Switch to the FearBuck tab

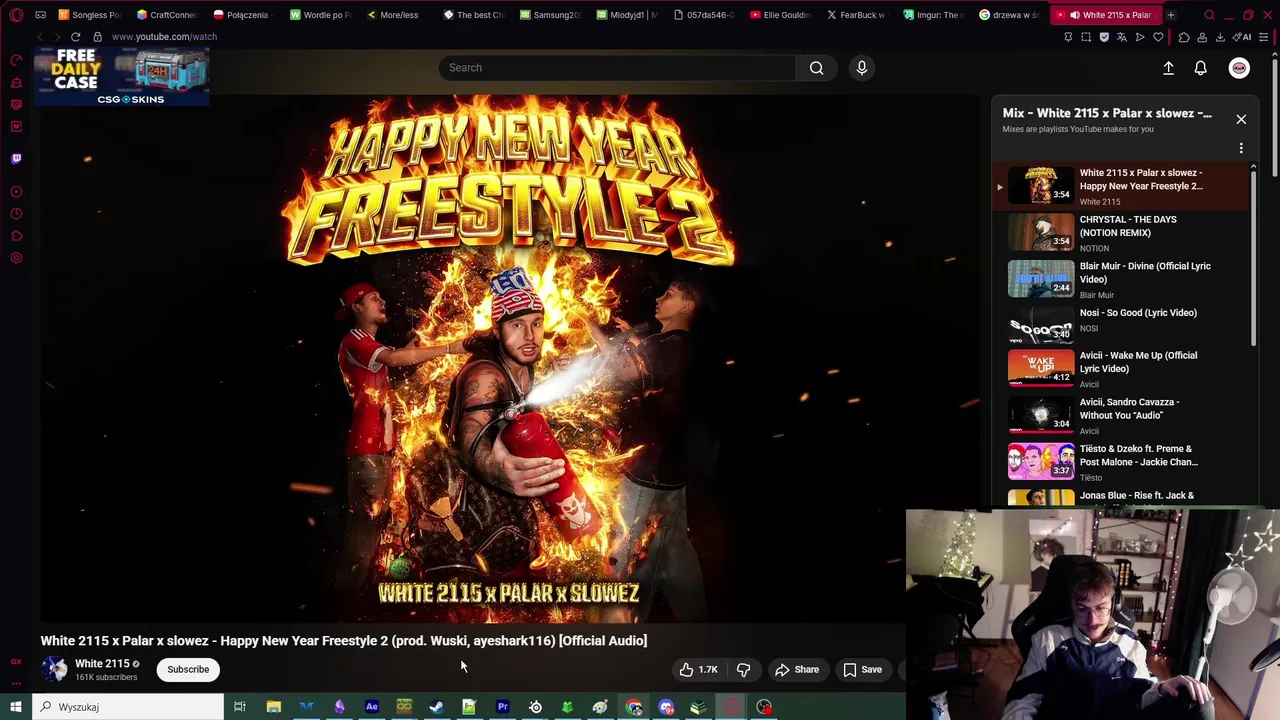(x=857, y=15)
